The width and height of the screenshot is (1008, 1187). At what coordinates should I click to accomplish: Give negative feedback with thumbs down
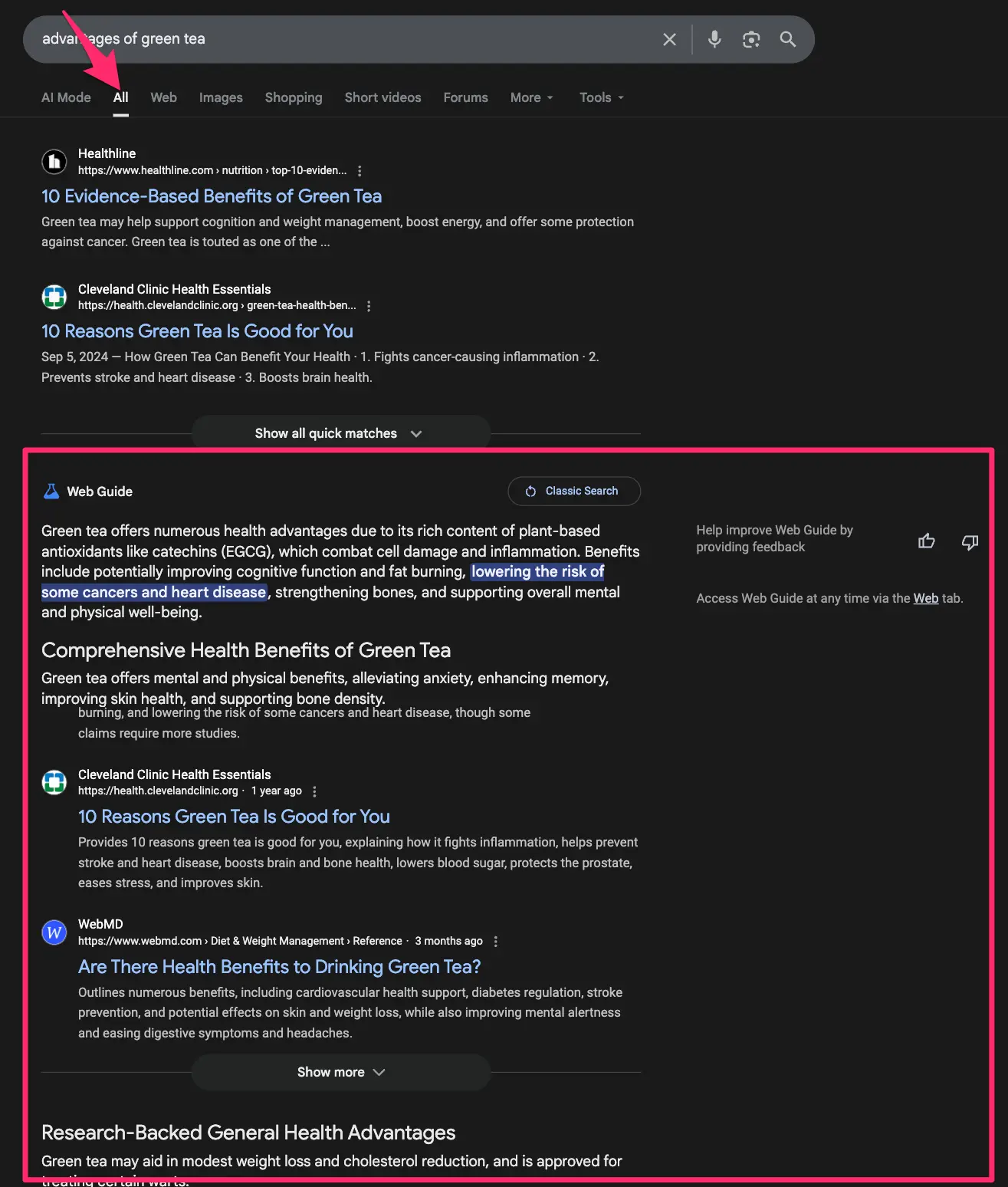pos(970,542)
